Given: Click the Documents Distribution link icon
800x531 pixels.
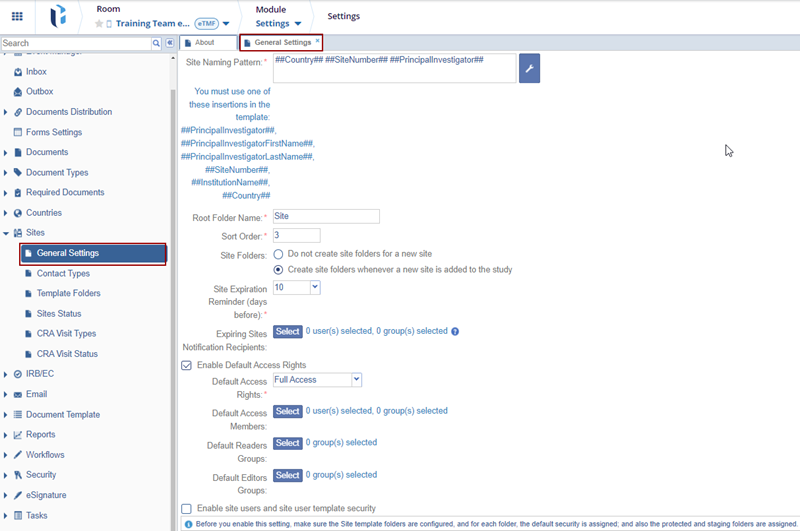Looking at the screenshot, I should click(x=18, y=112).
